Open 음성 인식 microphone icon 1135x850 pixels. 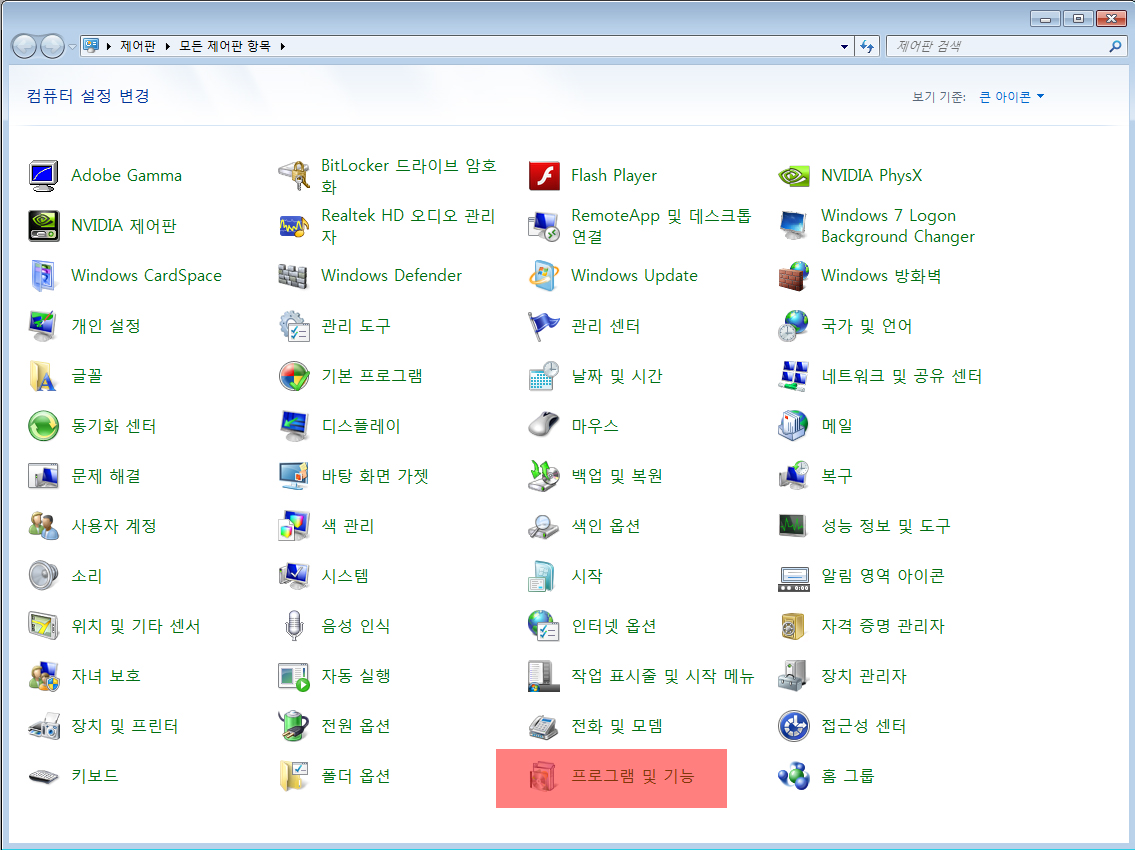pyautogui.click(x=294, y=626)
